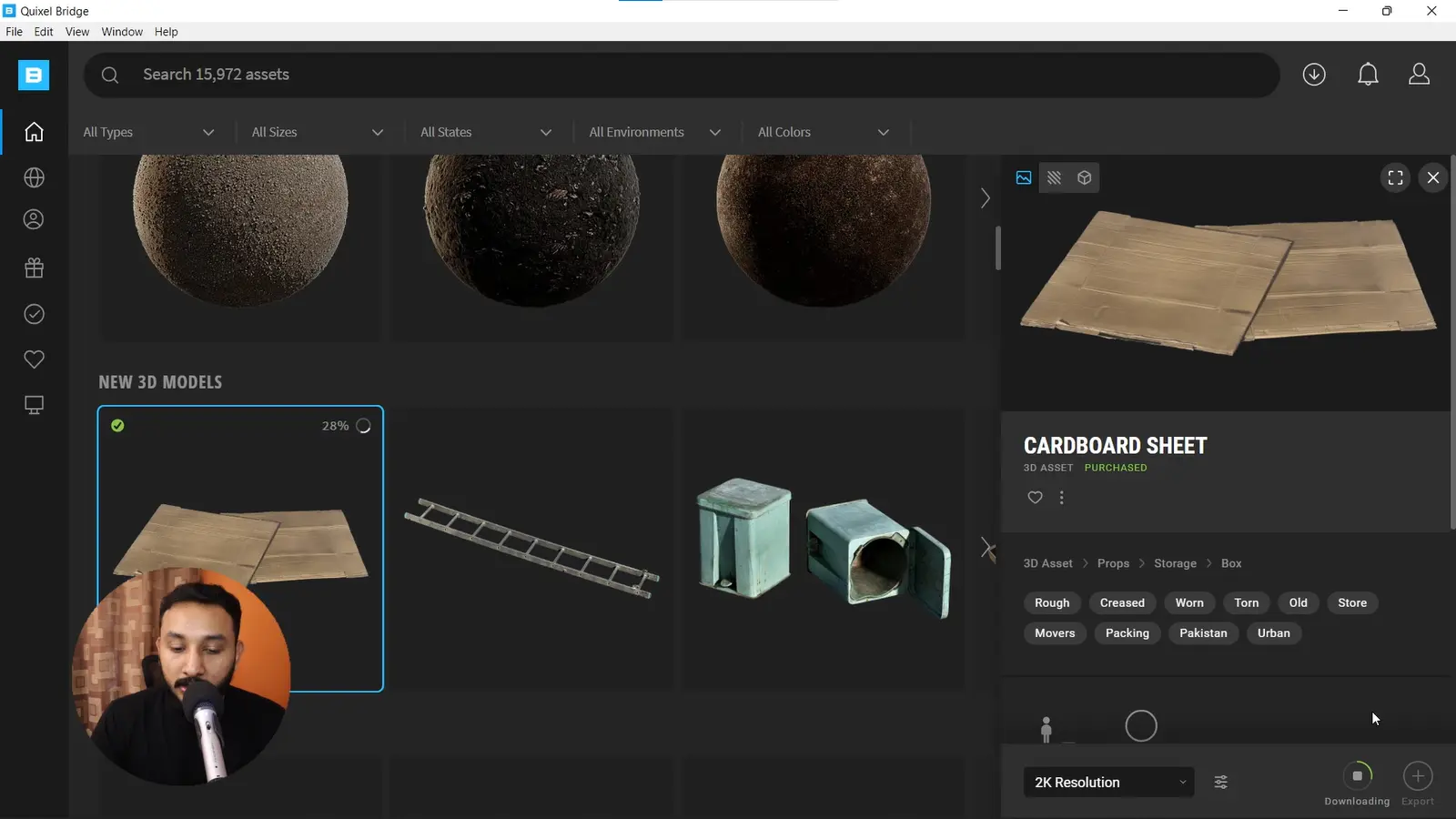Viewport: 1456px width, 819px height.
Task: Select the Movers tag
Action: 1055,633
